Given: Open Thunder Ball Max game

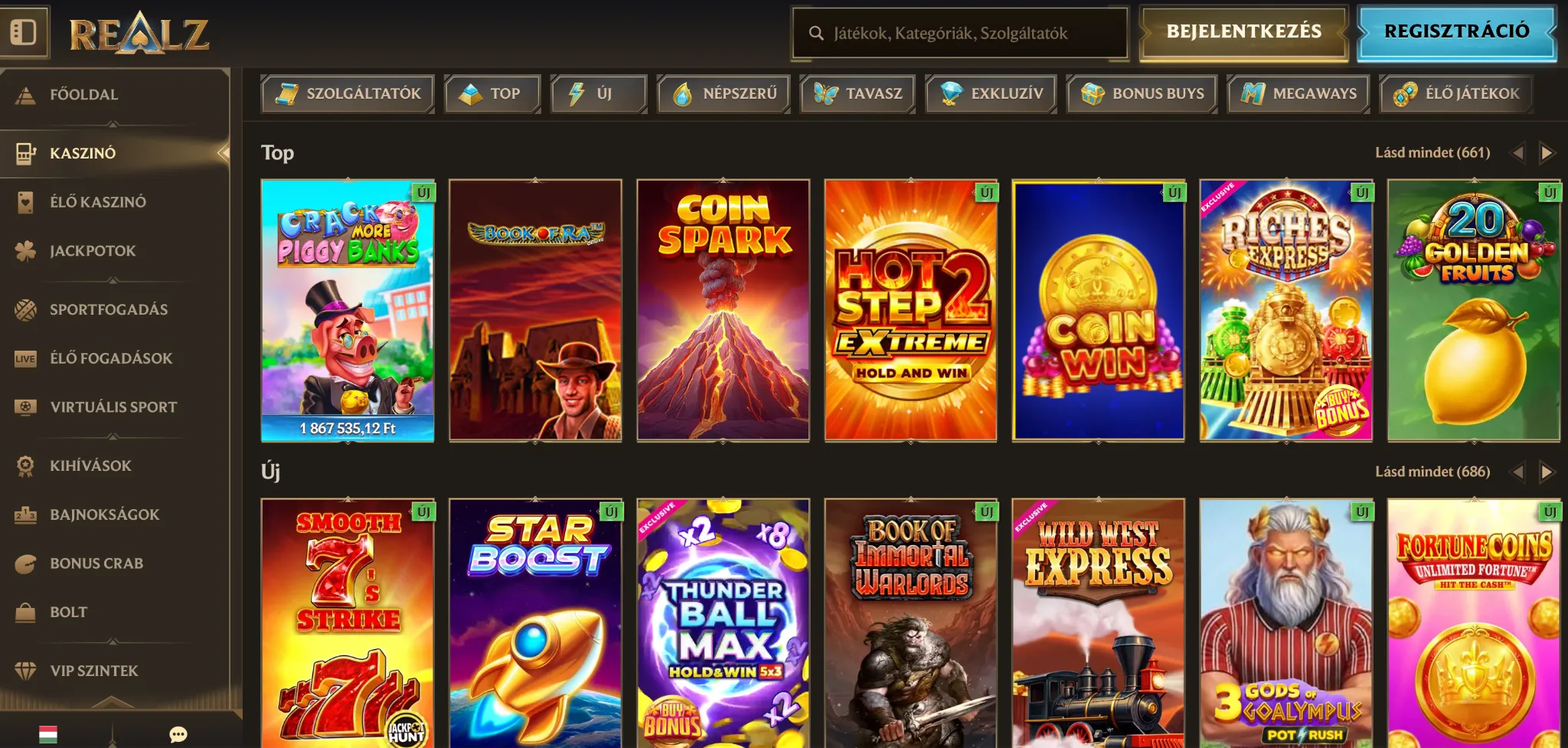Looking at the screenshot, I should point(723,623).
